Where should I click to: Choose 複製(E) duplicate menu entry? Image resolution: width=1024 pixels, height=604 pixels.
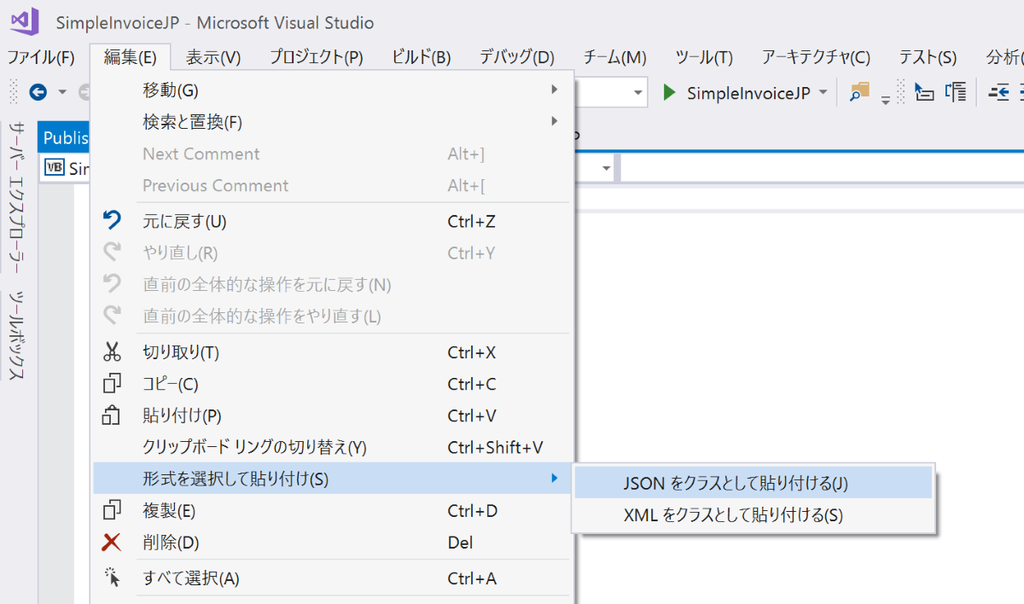coord(332,511)
